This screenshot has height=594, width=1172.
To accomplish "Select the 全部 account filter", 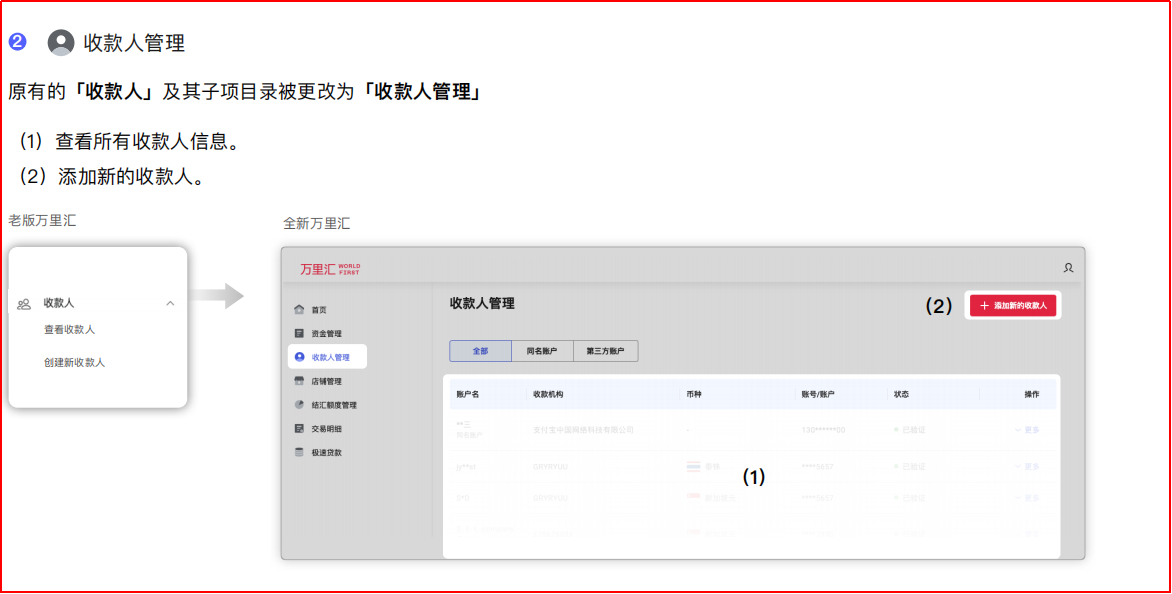I will pyautogui.click(x=479, y=351).
